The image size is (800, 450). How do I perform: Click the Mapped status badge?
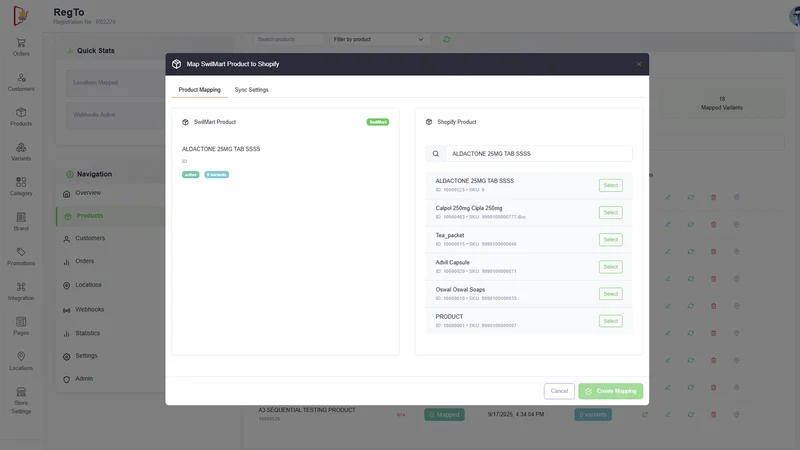tap(444, 414)
